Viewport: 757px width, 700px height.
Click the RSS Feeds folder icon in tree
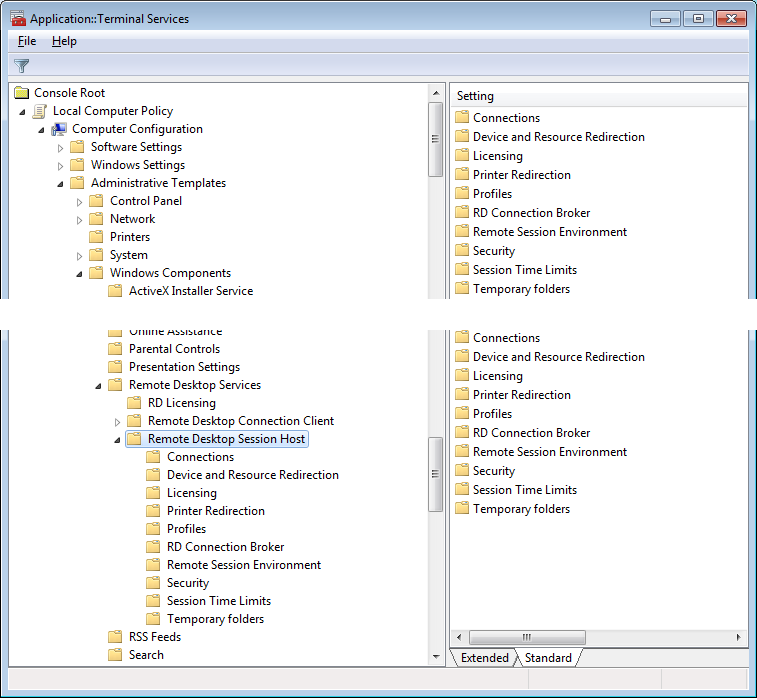point(115,637)
